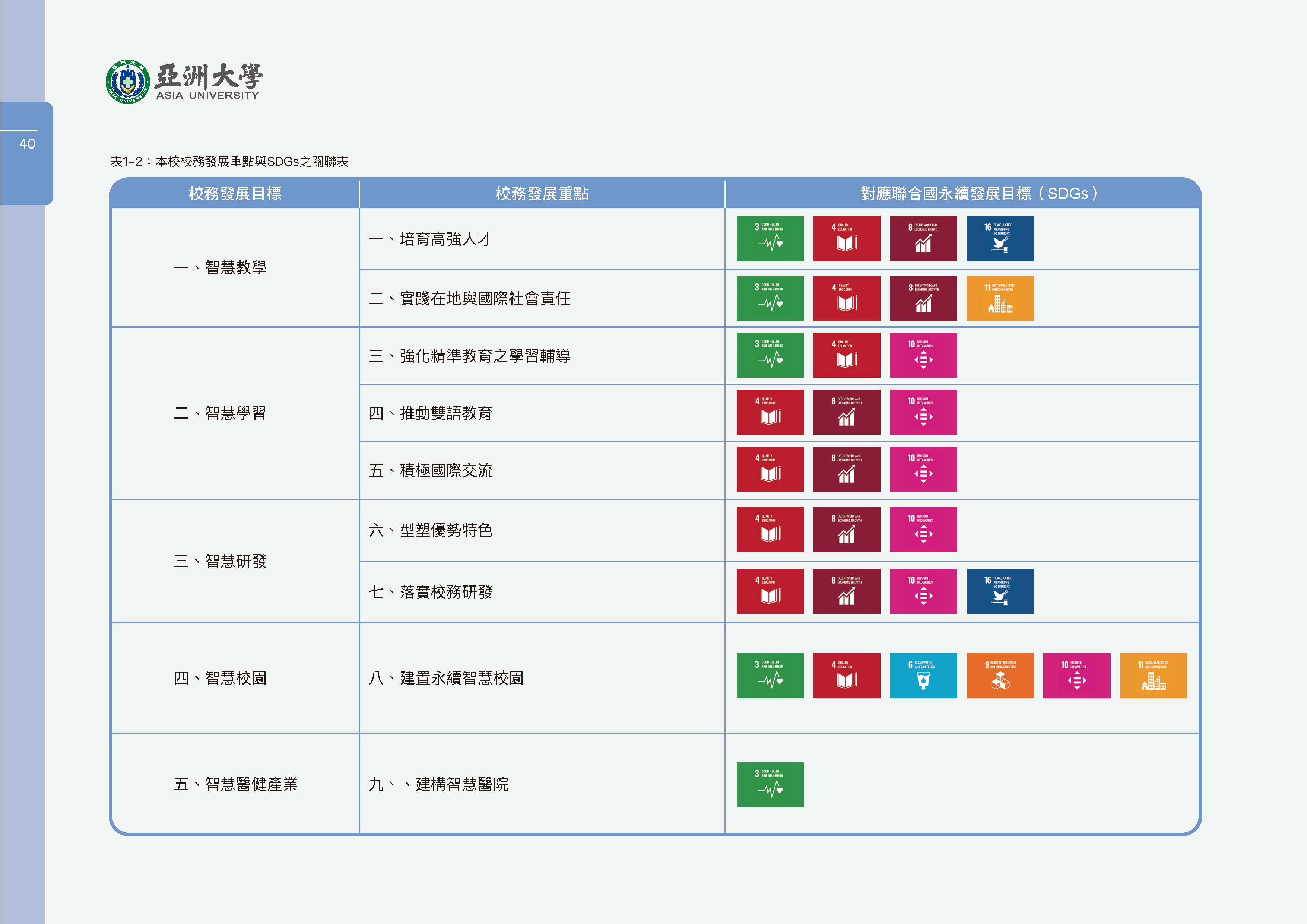Click SDG 4 icon in 建置永續智慧校園 row
Viewport: 1307px width, 924px height.
(x=847, y=676)
